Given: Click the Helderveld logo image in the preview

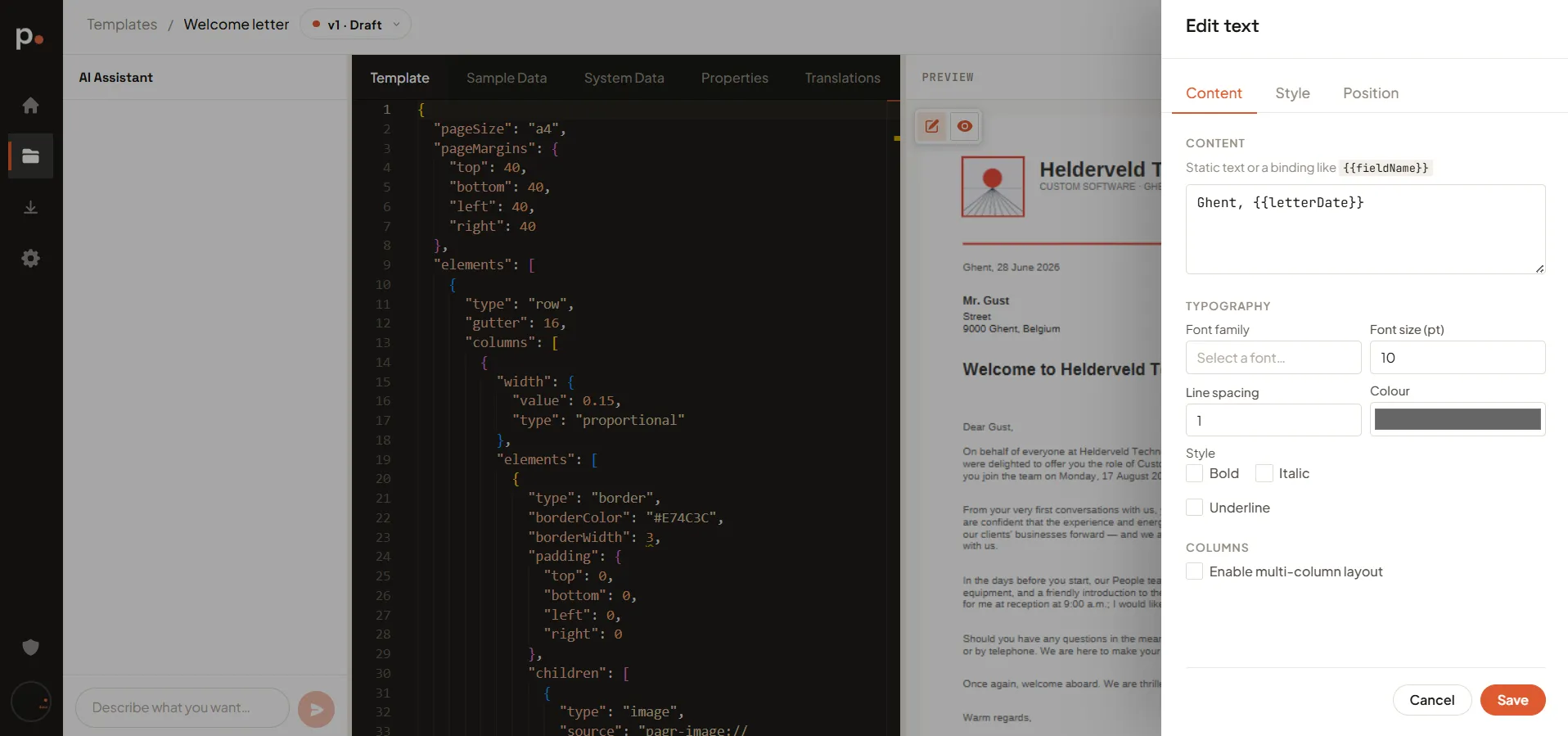Looking at the screenshot, I should click(993, 187).
